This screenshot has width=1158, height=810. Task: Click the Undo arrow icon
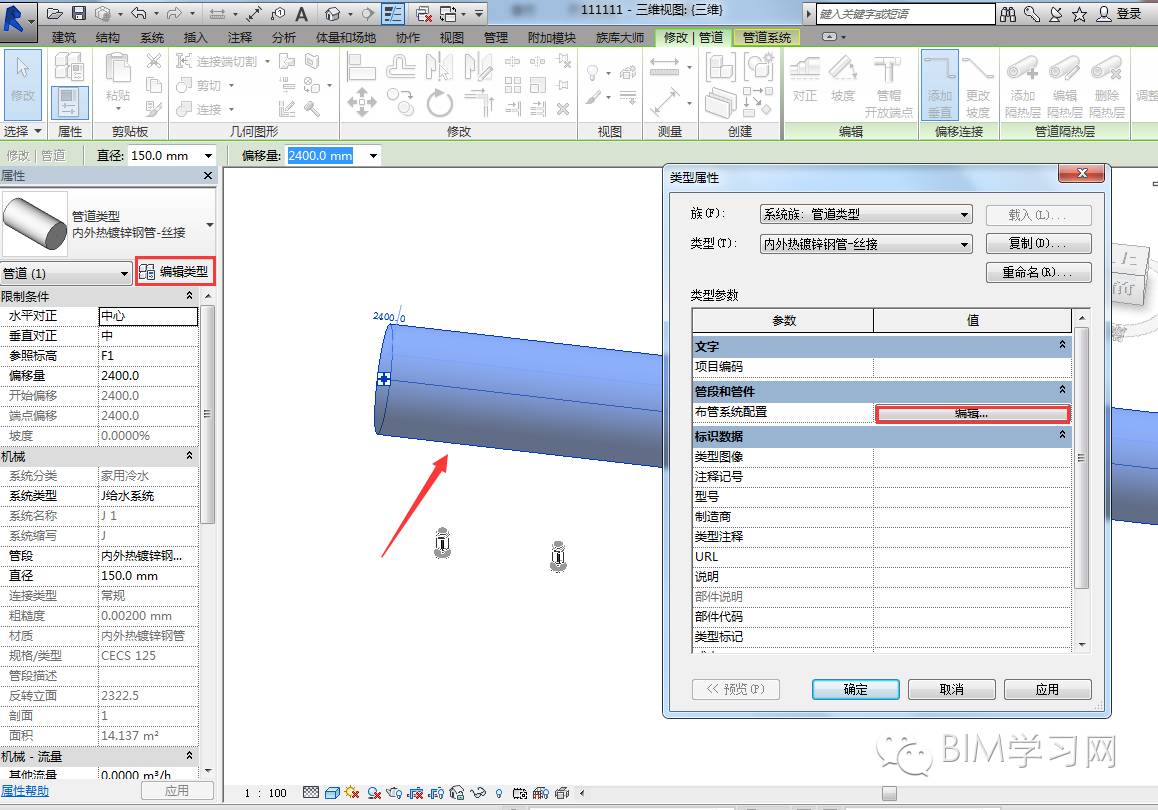(x=137, y=13)
